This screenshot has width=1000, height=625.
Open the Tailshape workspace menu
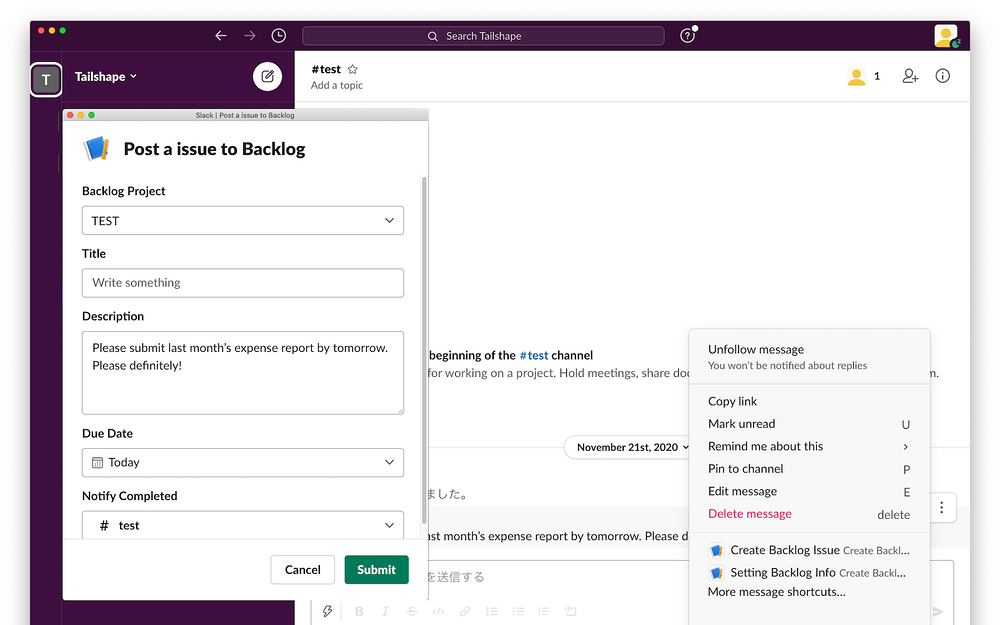coord(106,77)
